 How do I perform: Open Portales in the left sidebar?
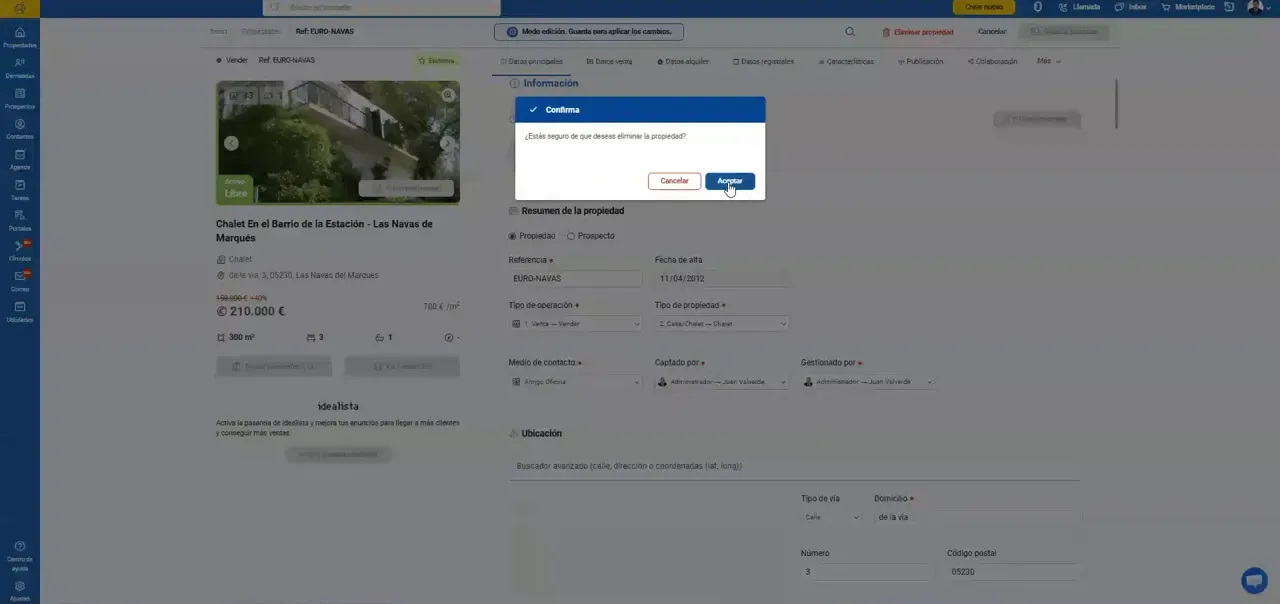point(20,221)
